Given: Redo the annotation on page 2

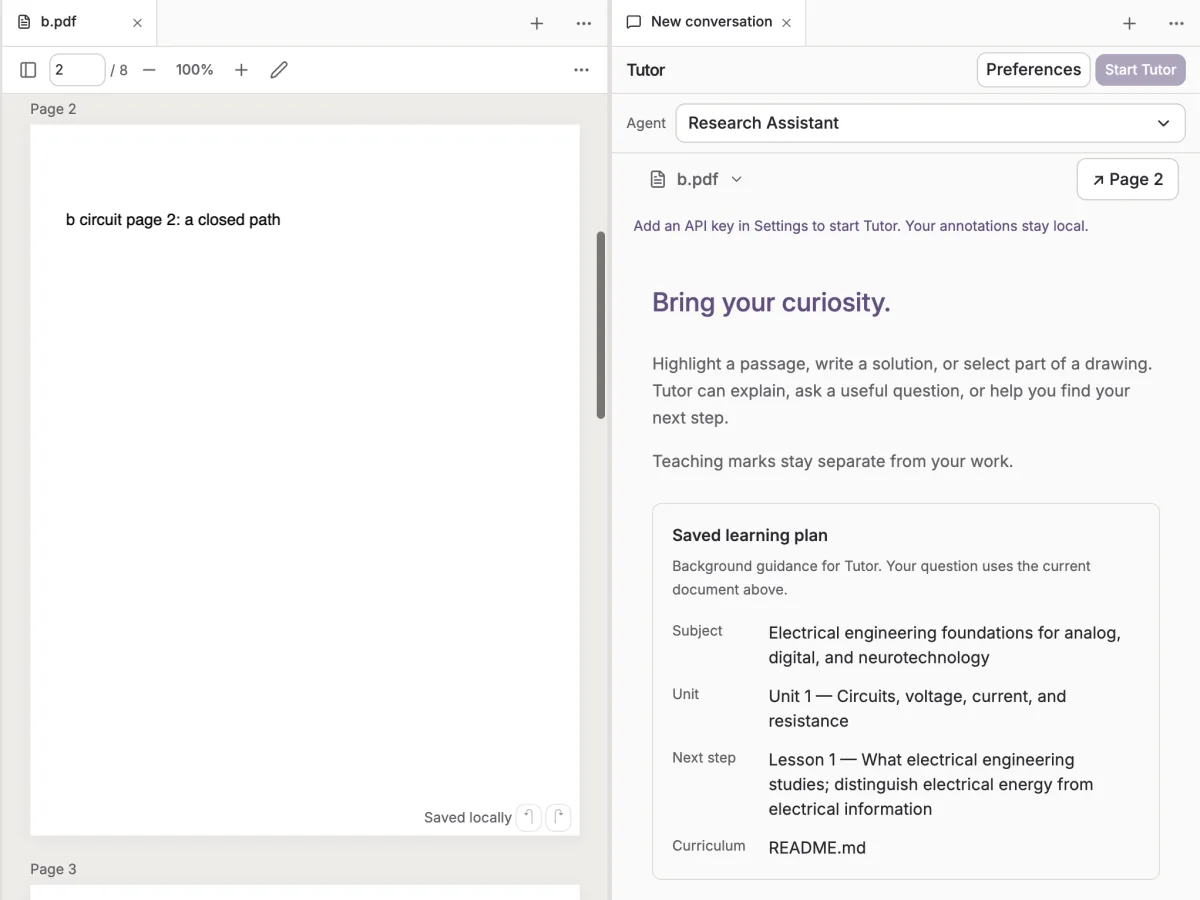Looking at the screenshot, I should [x=558, y=817].
